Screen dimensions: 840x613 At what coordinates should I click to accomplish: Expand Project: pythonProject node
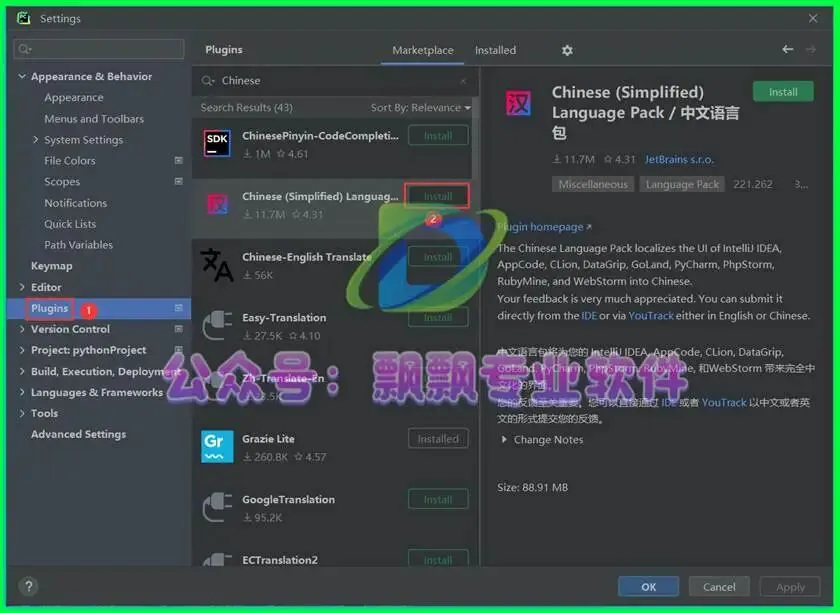[22, 350]
